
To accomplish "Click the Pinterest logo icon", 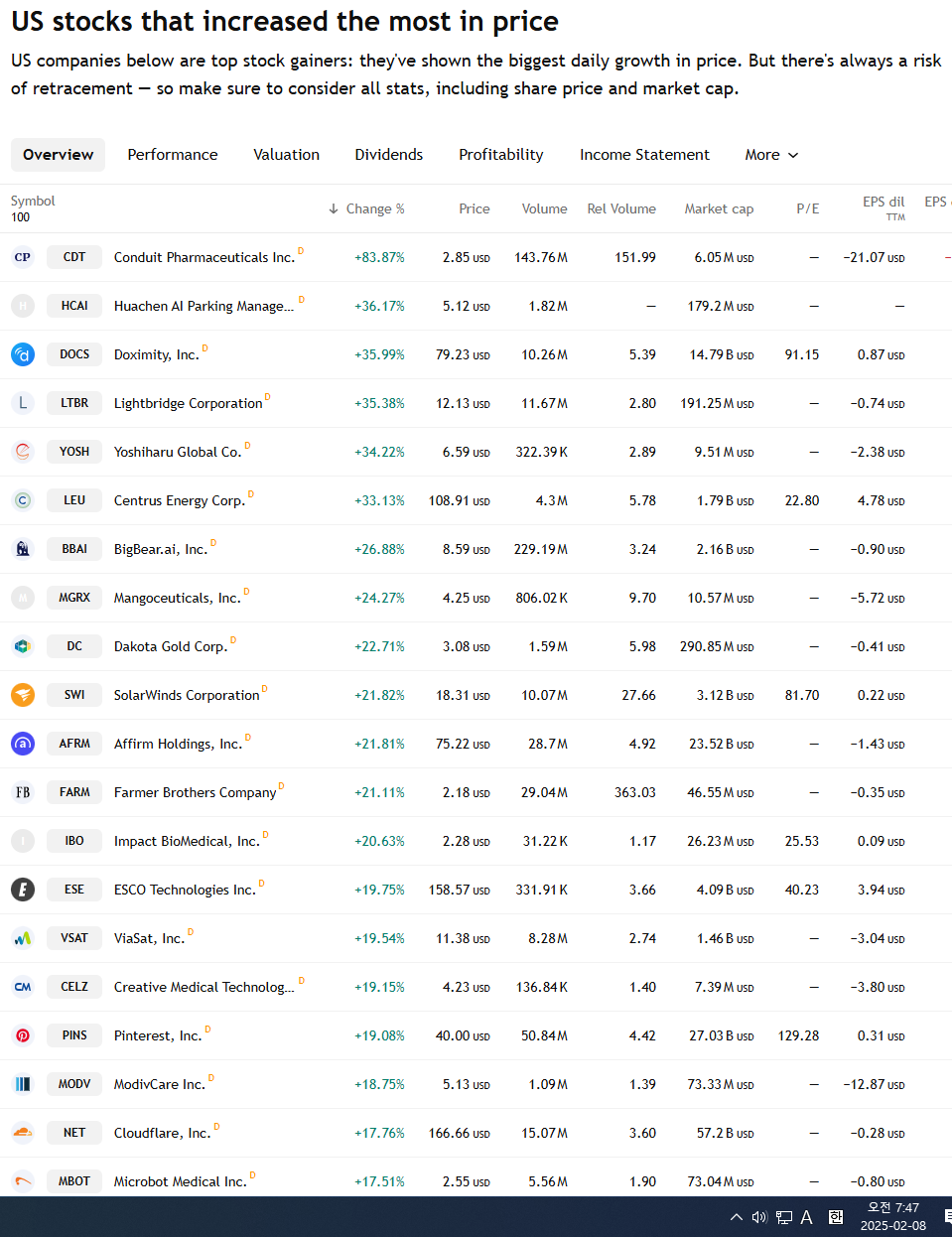I will click(23, 1035).
